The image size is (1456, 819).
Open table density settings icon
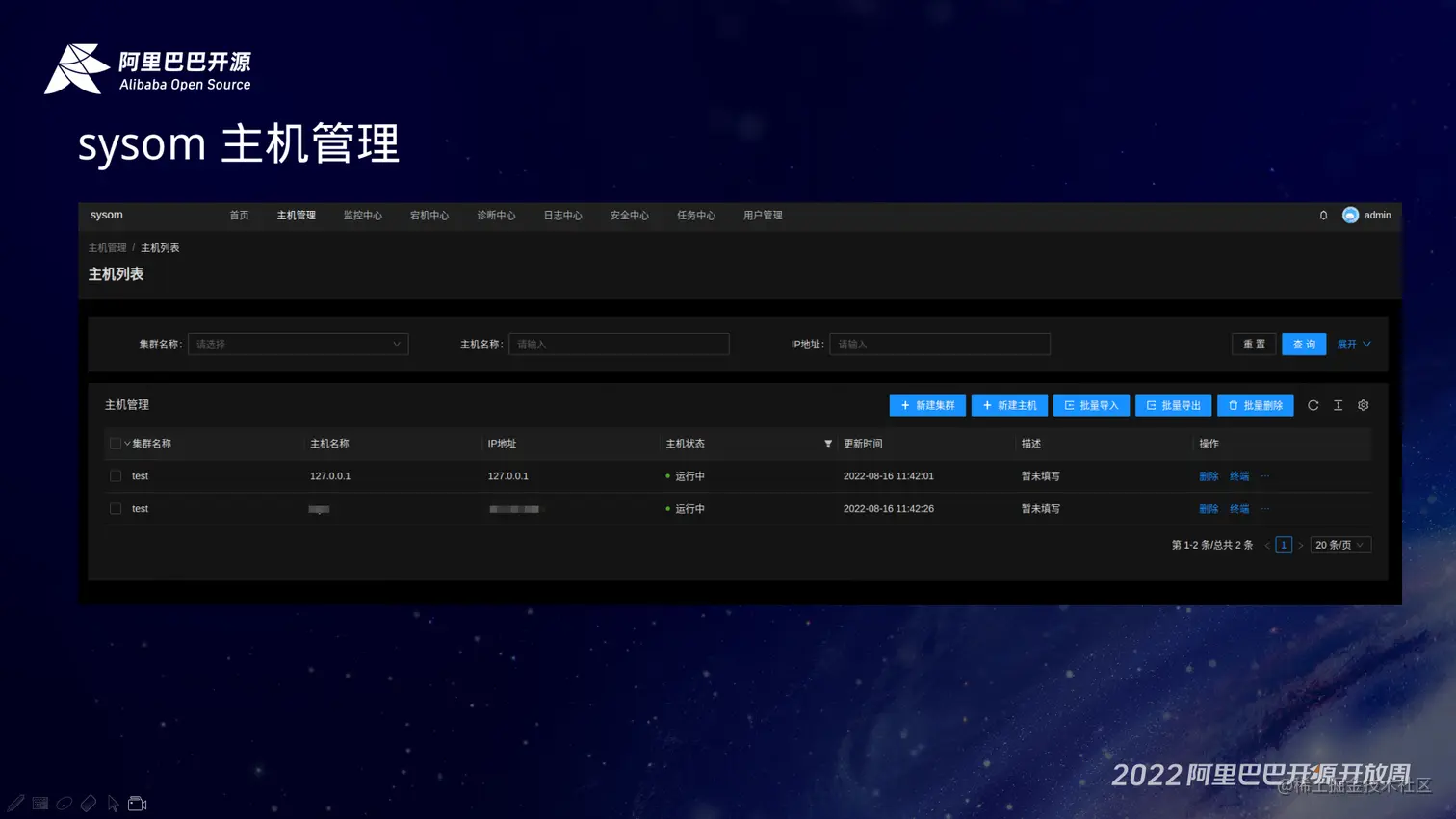pyautogui.click(x=1338, y=406)
